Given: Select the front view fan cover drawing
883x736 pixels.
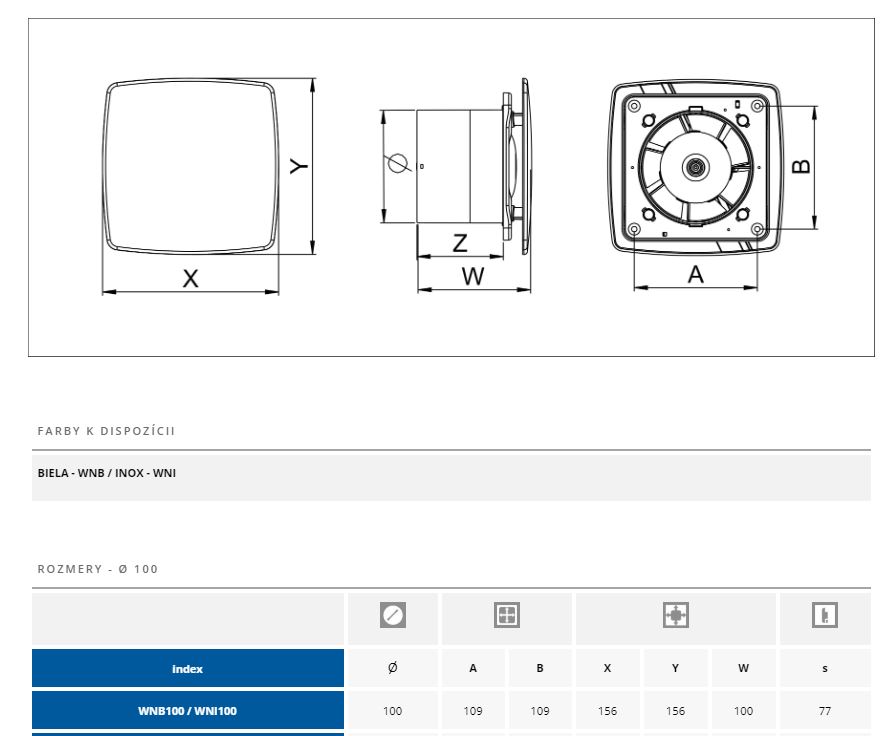Looking at the screenshot, I should tap(190, 167).
